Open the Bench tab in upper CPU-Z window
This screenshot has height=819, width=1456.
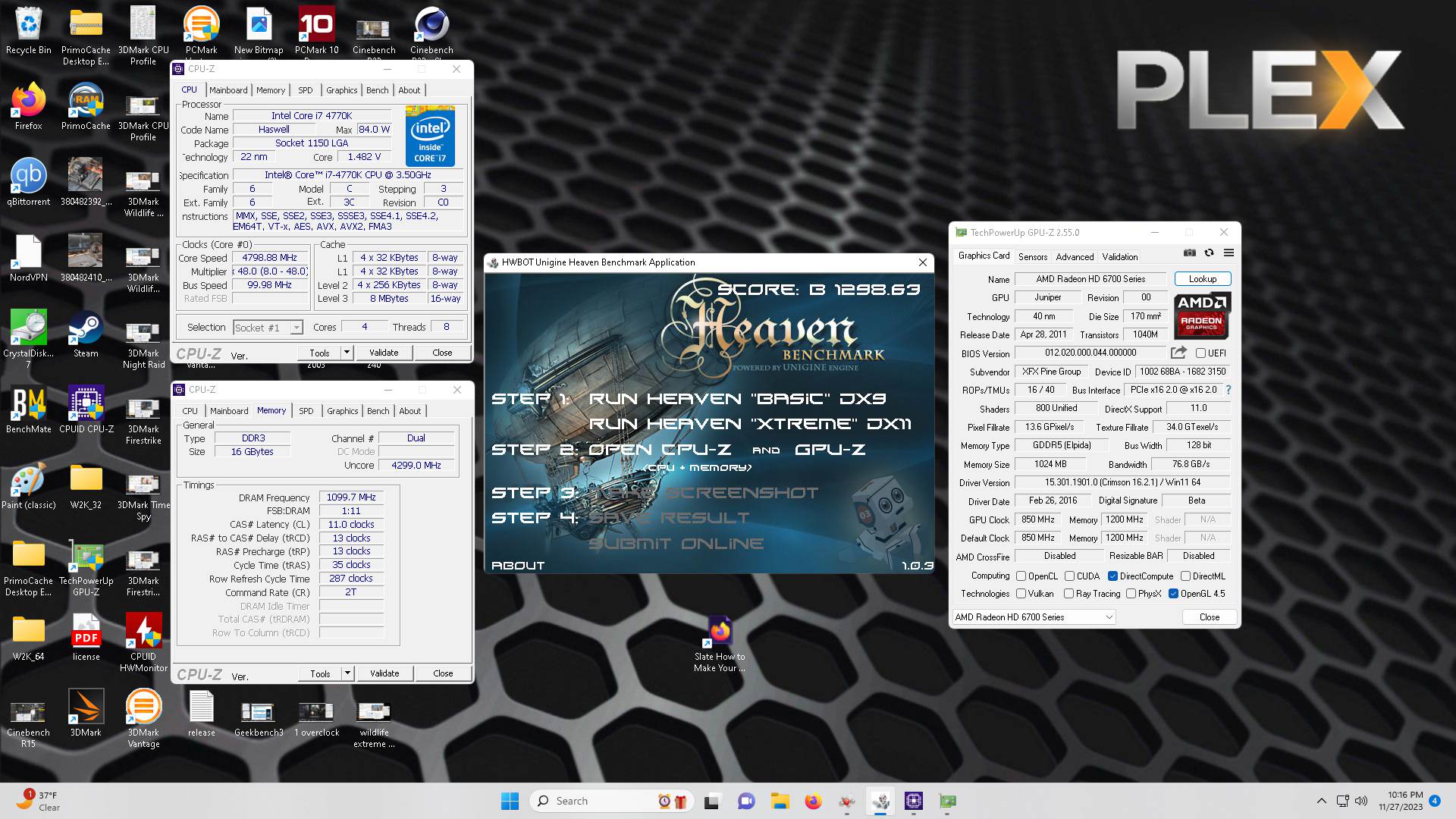tap(377, 90)
